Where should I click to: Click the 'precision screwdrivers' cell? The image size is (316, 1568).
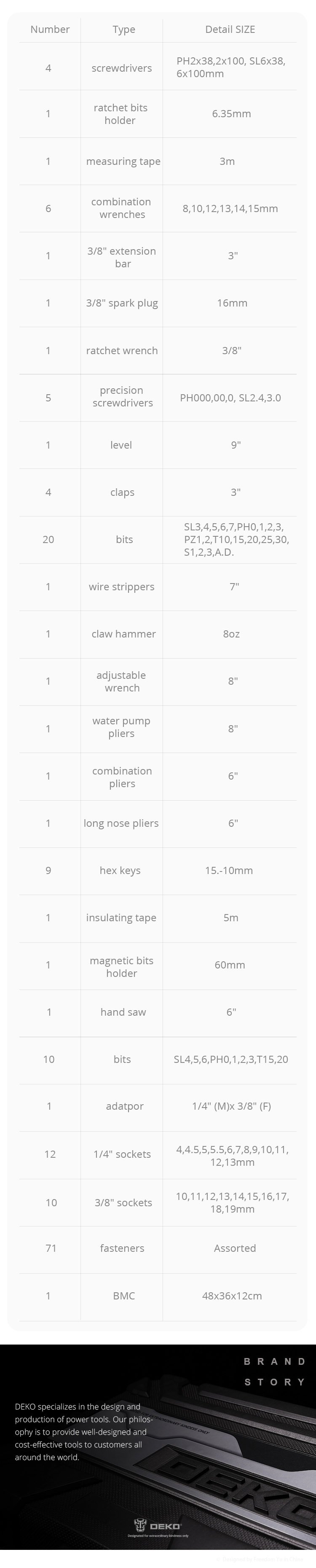coord(122,397)
